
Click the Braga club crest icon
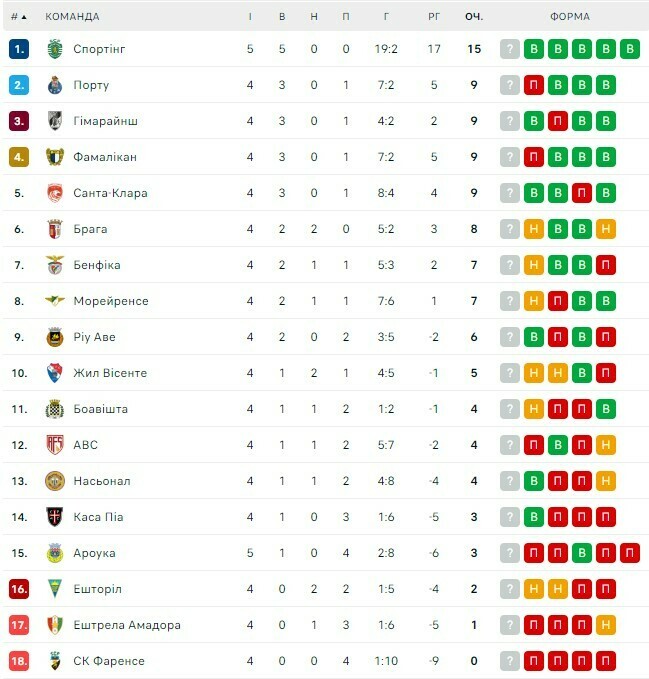click(55, 229)
